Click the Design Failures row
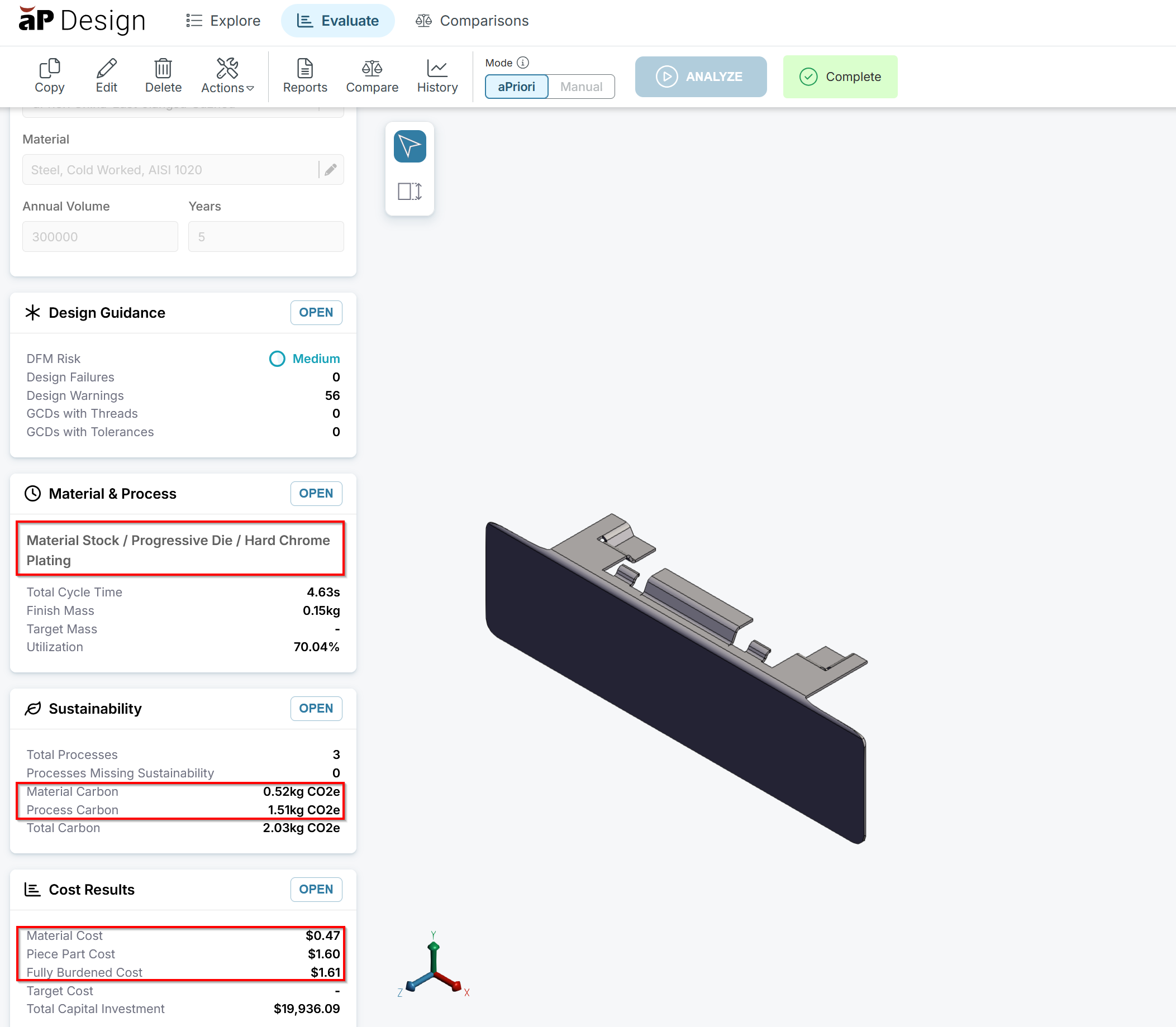This screenshot has height=1027, width=1176. click(x=183, y=377)
